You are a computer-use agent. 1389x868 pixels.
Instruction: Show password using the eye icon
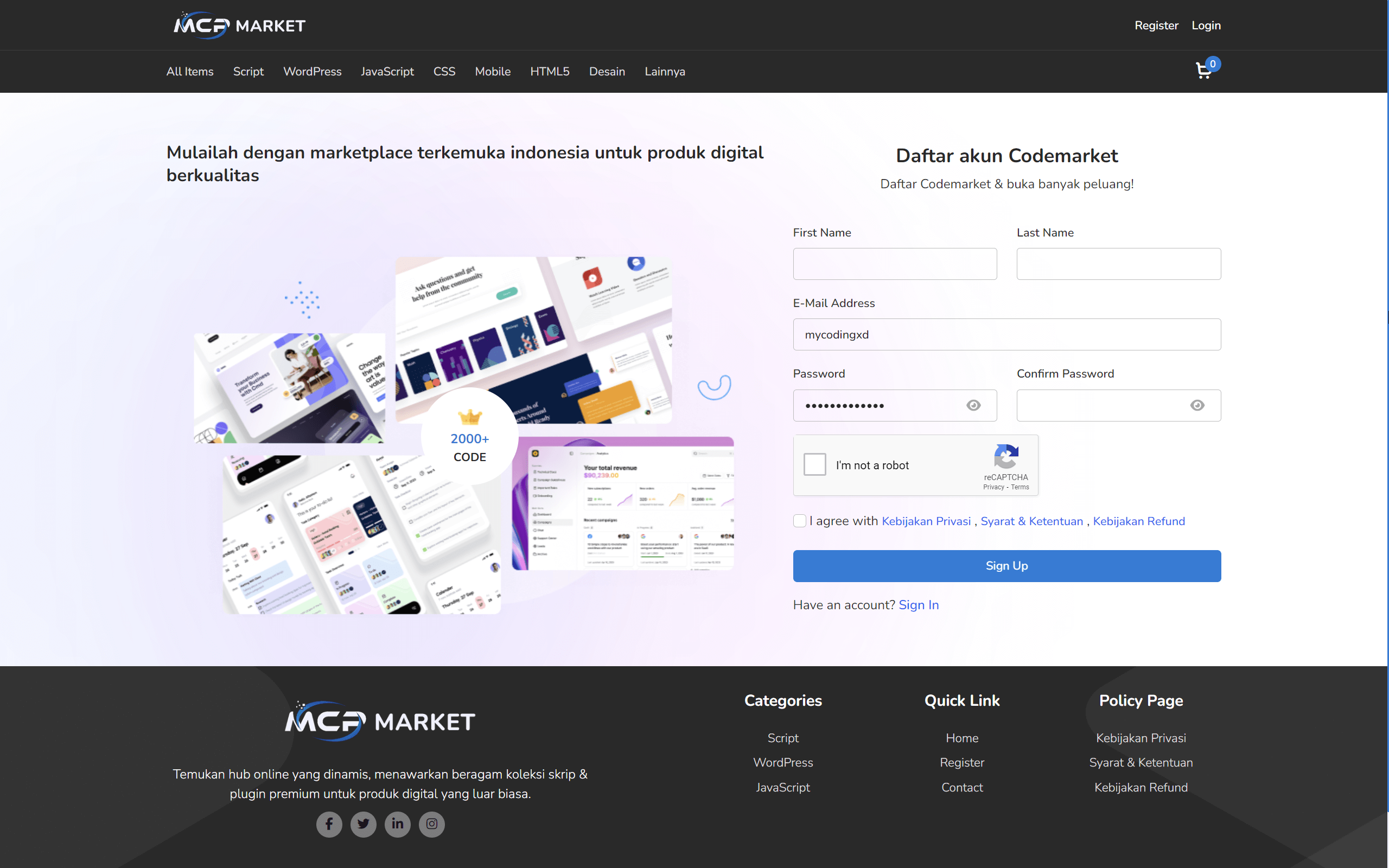click(973, 405)
